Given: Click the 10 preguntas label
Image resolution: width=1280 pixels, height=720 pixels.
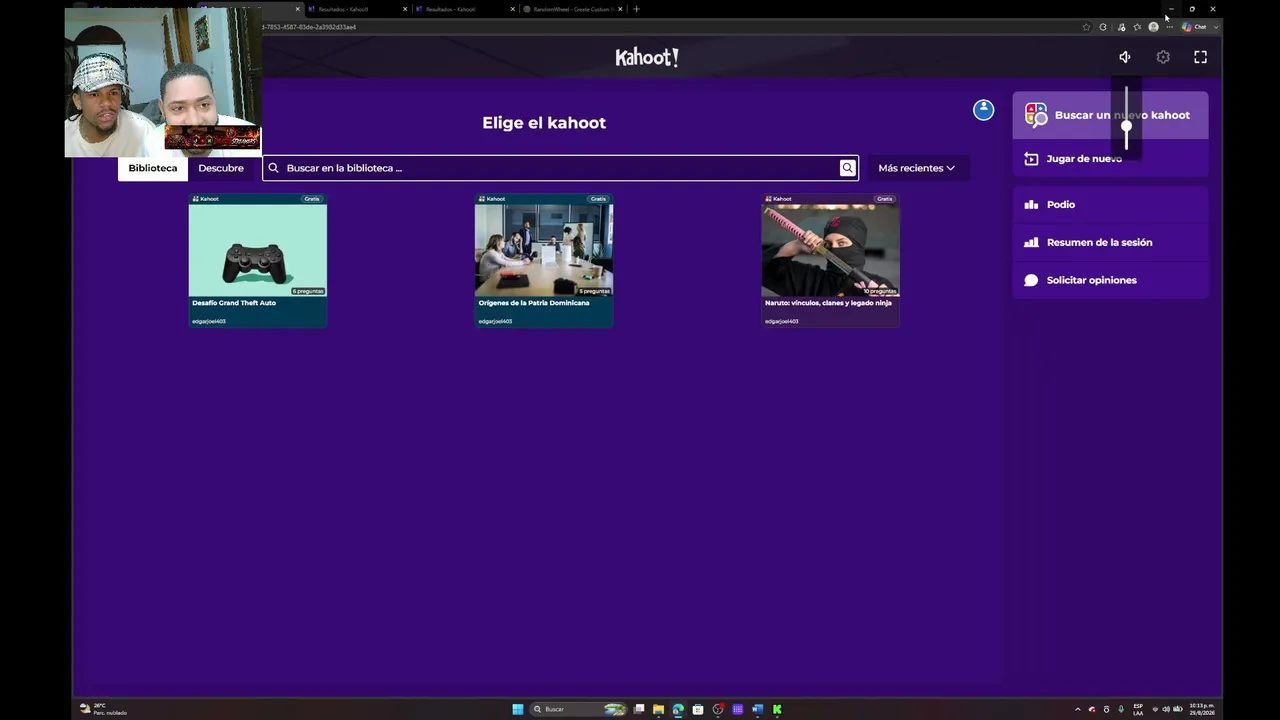Looking at the screenshot, I should (880, 291).
